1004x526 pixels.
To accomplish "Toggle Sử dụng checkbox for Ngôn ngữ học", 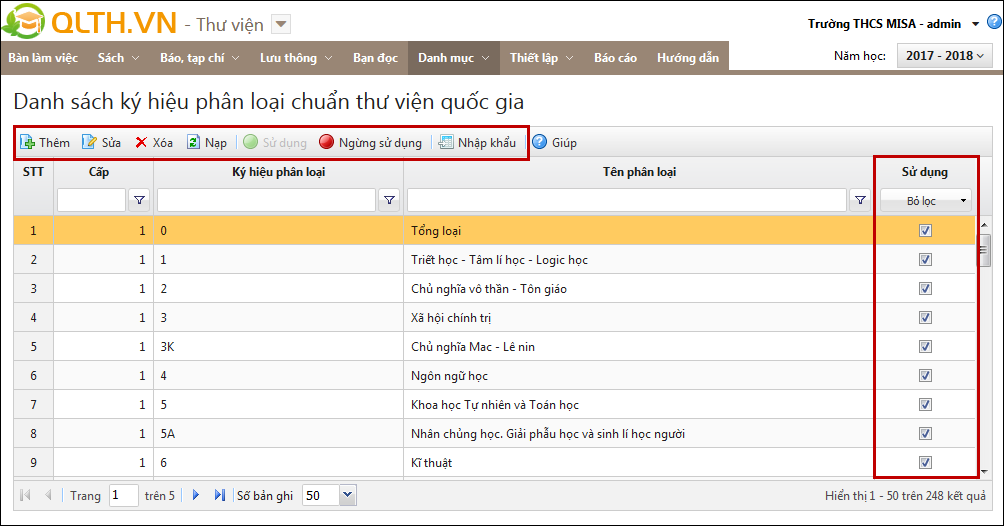I will pos(925,375).
